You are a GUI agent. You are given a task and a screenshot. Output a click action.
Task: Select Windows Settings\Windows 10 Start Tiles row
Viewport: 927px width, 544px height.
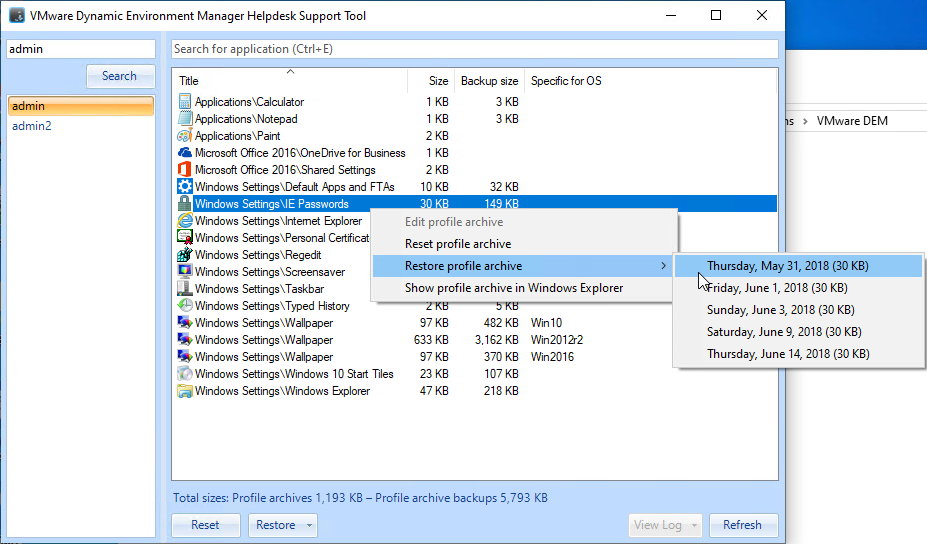point(294,374)
